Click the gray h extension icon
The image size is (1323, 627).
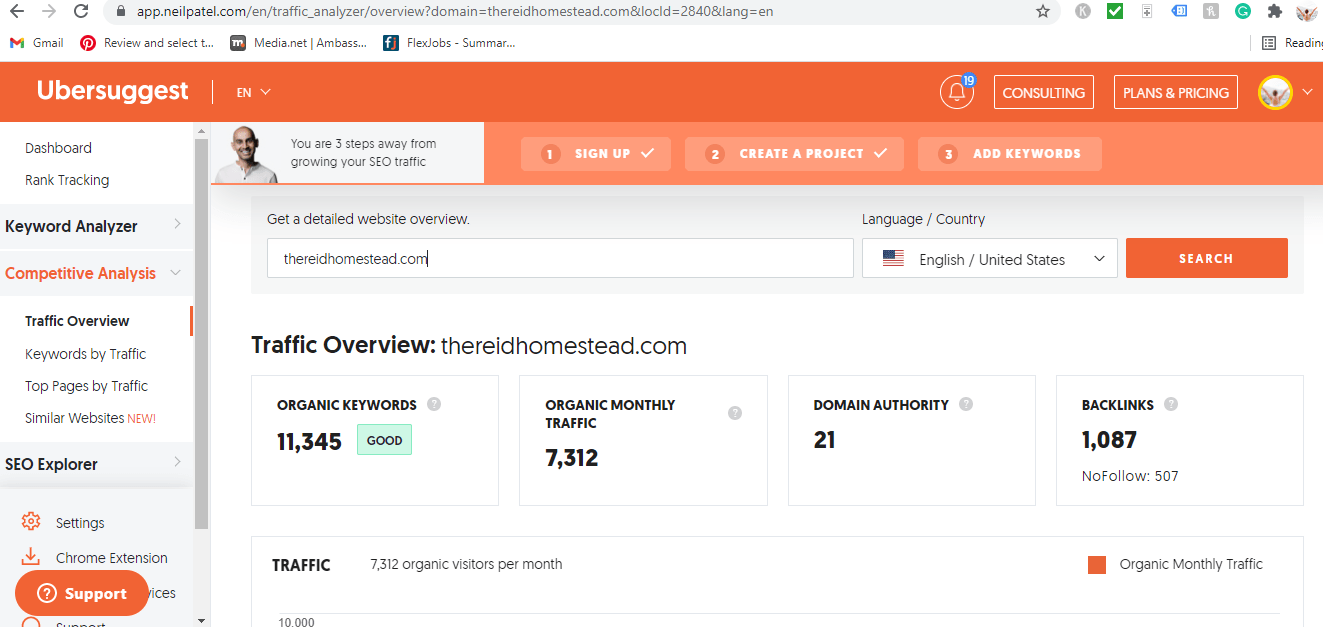[1211, 12]
